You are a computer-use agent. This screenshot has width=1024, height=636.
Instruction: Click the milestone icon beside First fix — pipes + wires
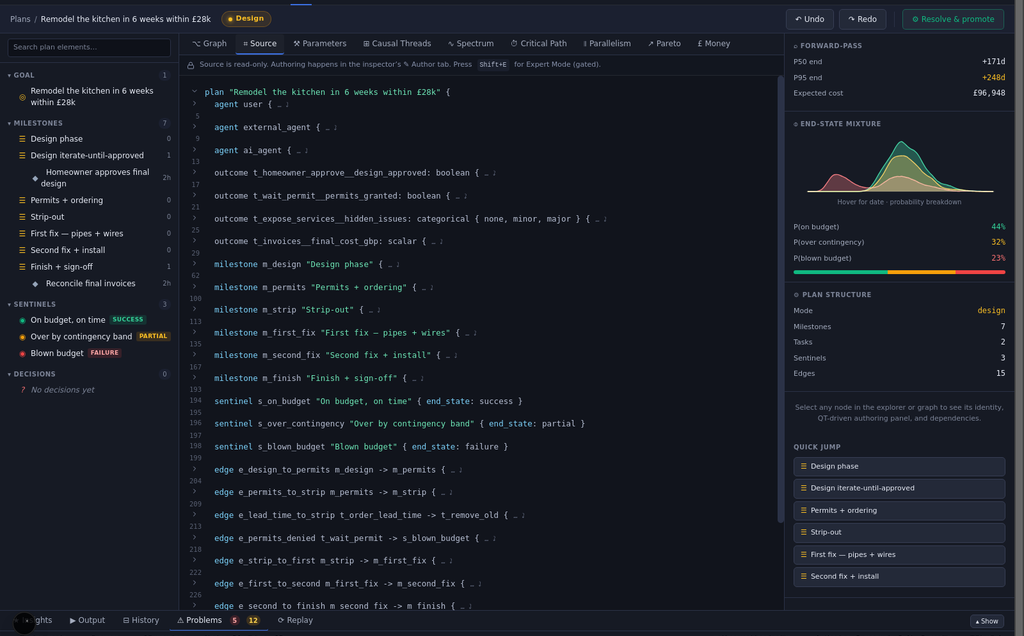click(22, 234)
